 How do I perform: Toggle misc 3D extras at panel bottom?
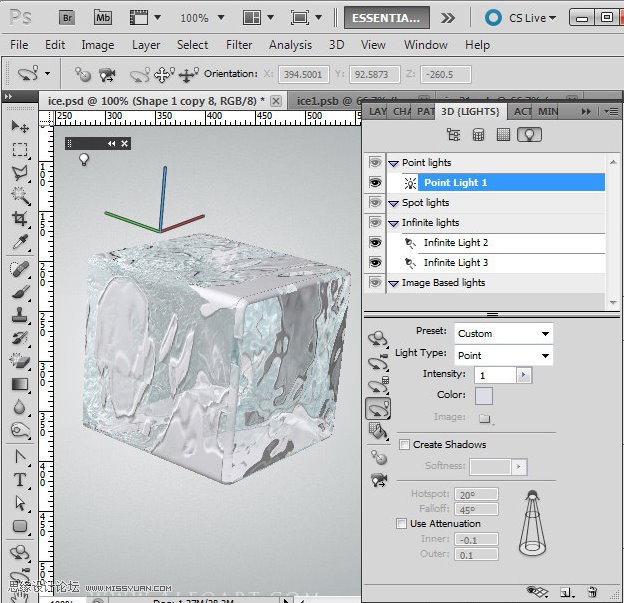(x=537, y=591)
